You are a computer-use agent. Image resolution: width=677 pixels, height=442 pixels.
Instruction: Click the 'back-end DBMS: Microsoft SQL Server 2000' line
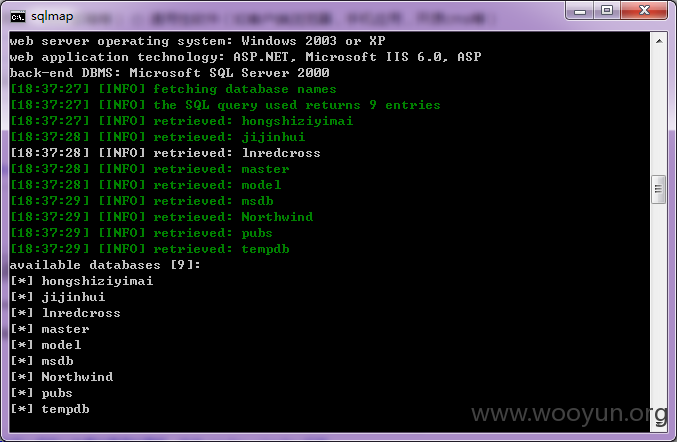tap(170, 73)
